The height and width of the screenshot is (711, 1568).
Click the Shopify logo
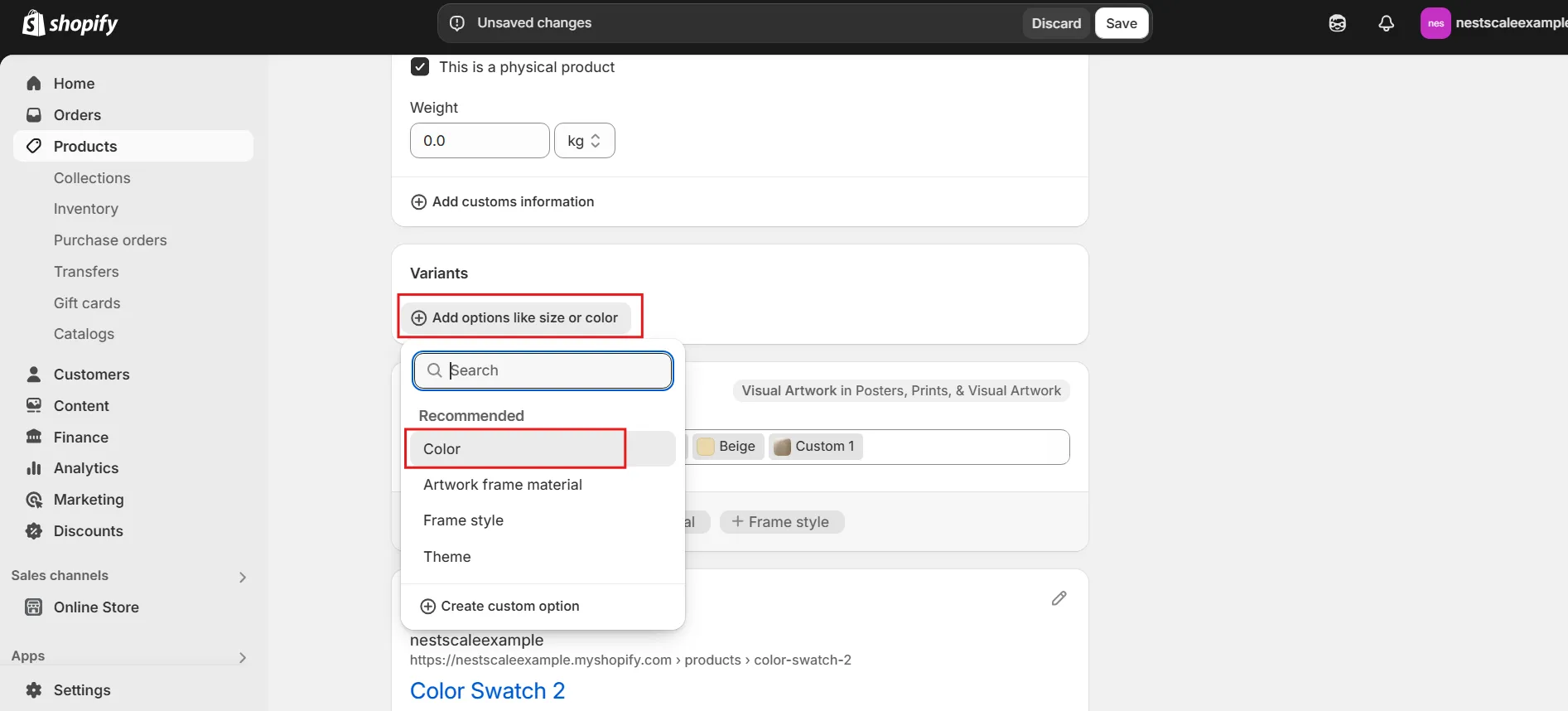[x=70, y=23]
